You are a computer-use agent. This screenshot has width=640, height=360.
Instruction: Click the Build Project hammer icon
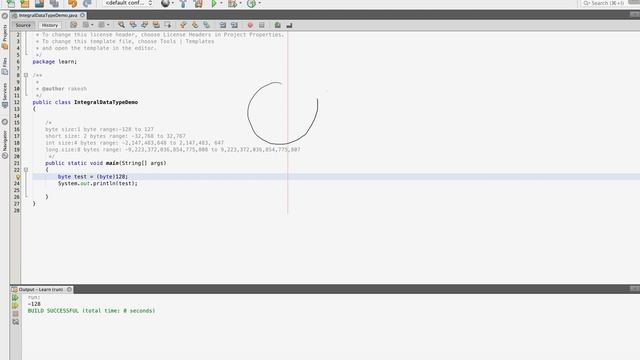pos(183,3)
